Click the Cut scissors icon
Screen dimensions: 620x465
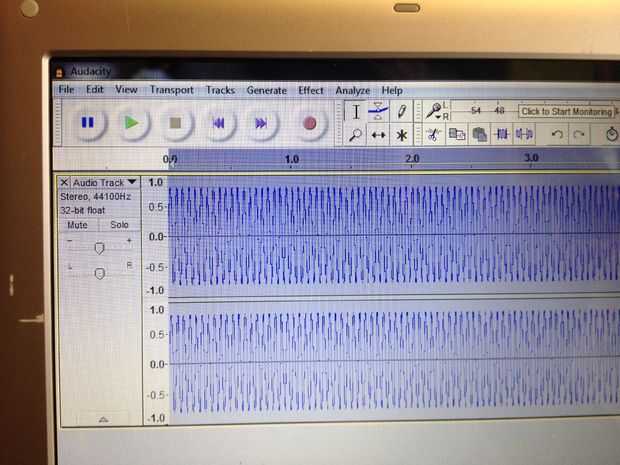433,134
